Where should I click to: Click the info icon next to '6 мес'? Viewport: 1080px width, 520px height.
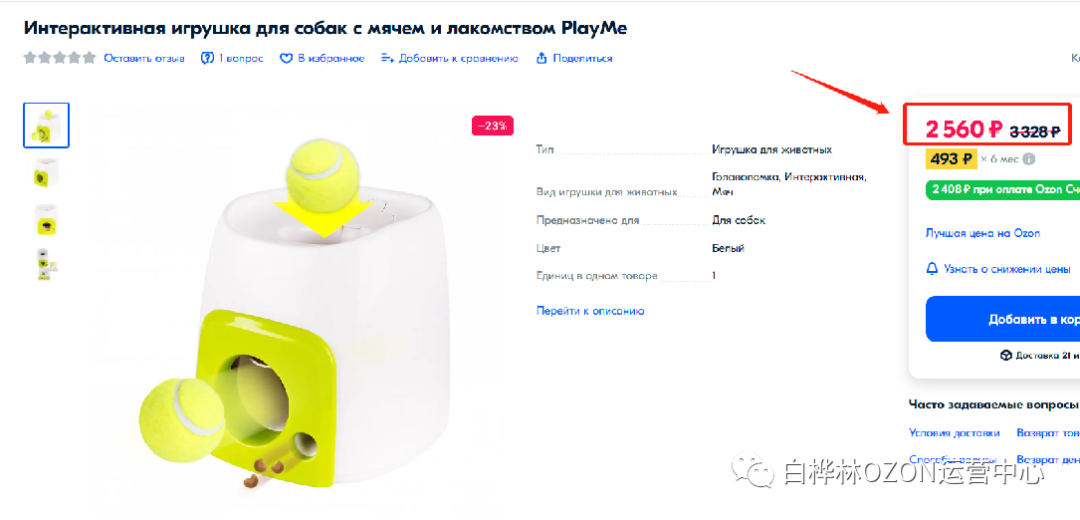1028,159
